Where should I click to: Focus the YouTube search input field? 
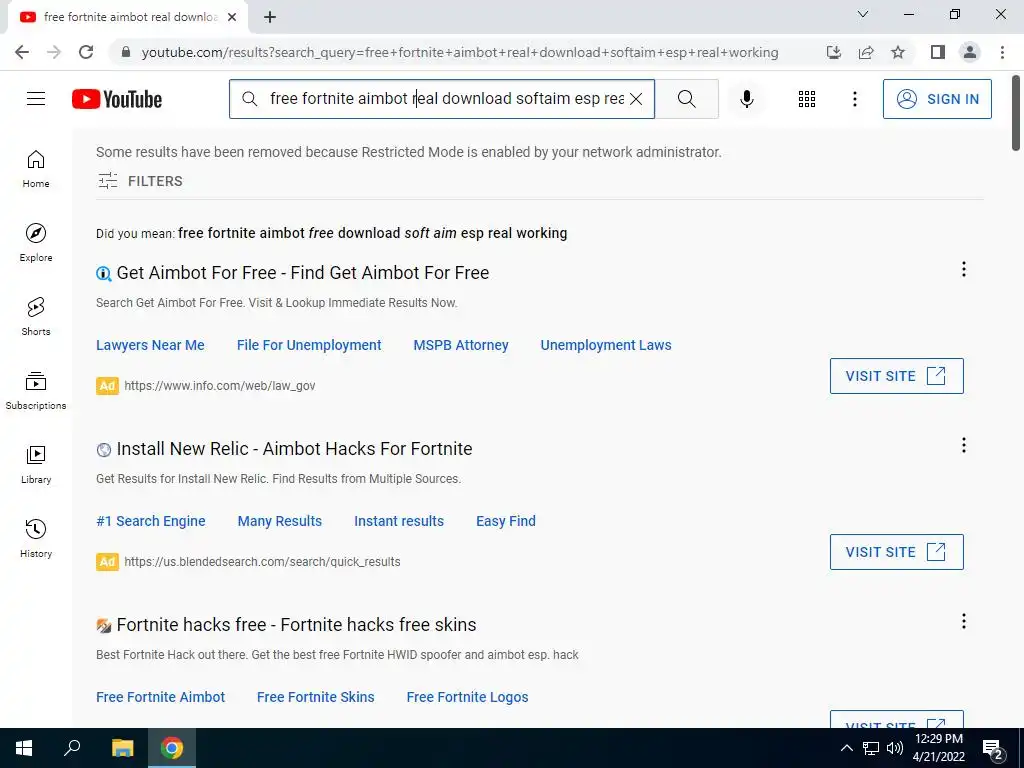click(x=443, y=99)
